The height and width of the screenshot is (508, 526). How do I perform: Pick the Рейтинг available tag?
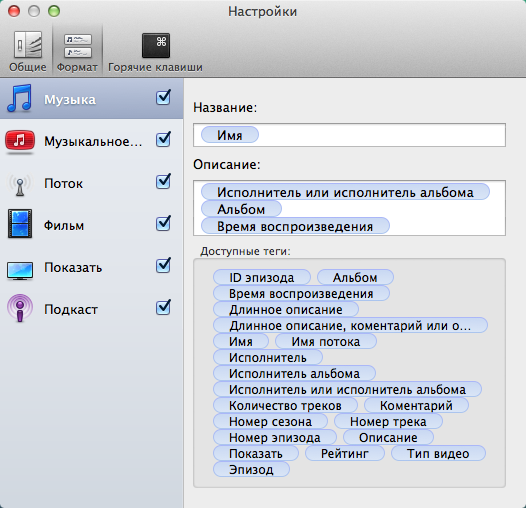point(345,453)
